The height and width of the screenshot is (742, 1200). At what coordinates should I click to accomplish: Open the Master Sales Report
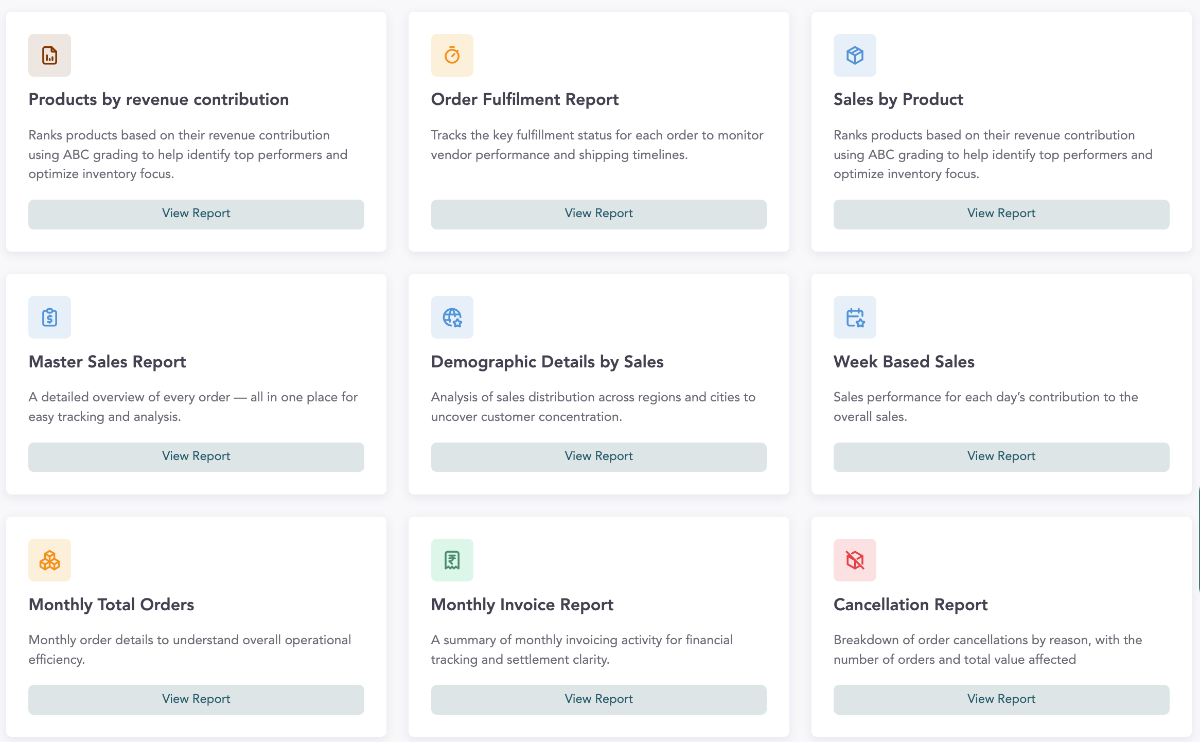196,456
